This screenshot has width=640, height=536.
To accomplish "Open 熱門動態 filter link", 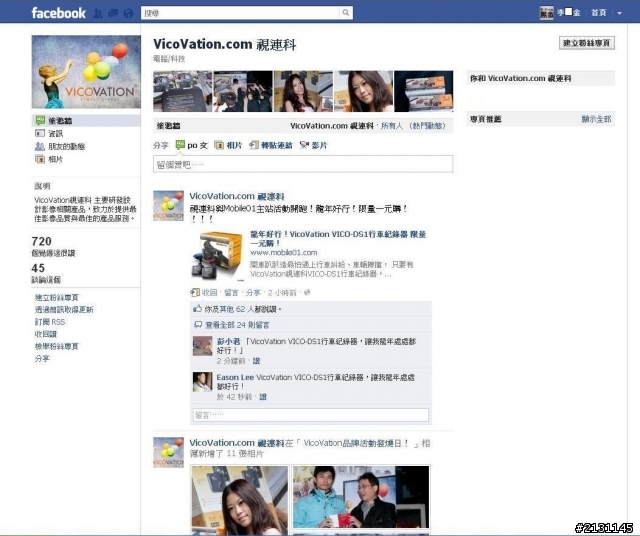I will click(x=427, y=126).
